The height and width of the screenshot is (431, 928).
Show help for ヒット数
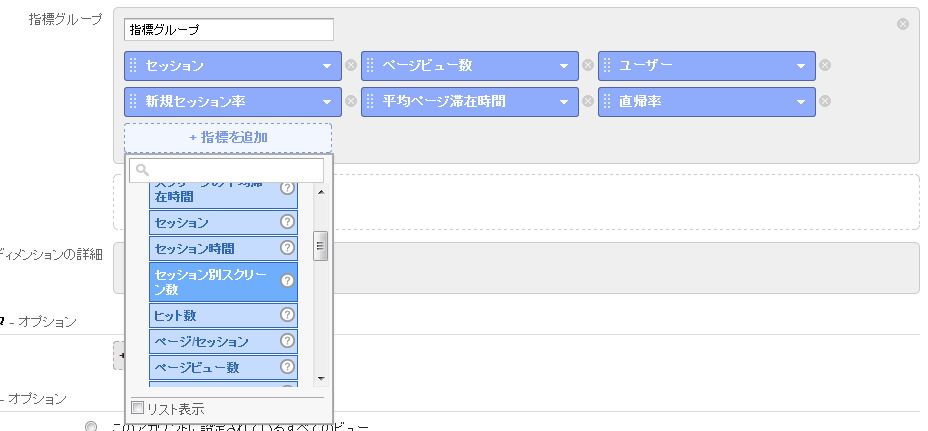287,314
